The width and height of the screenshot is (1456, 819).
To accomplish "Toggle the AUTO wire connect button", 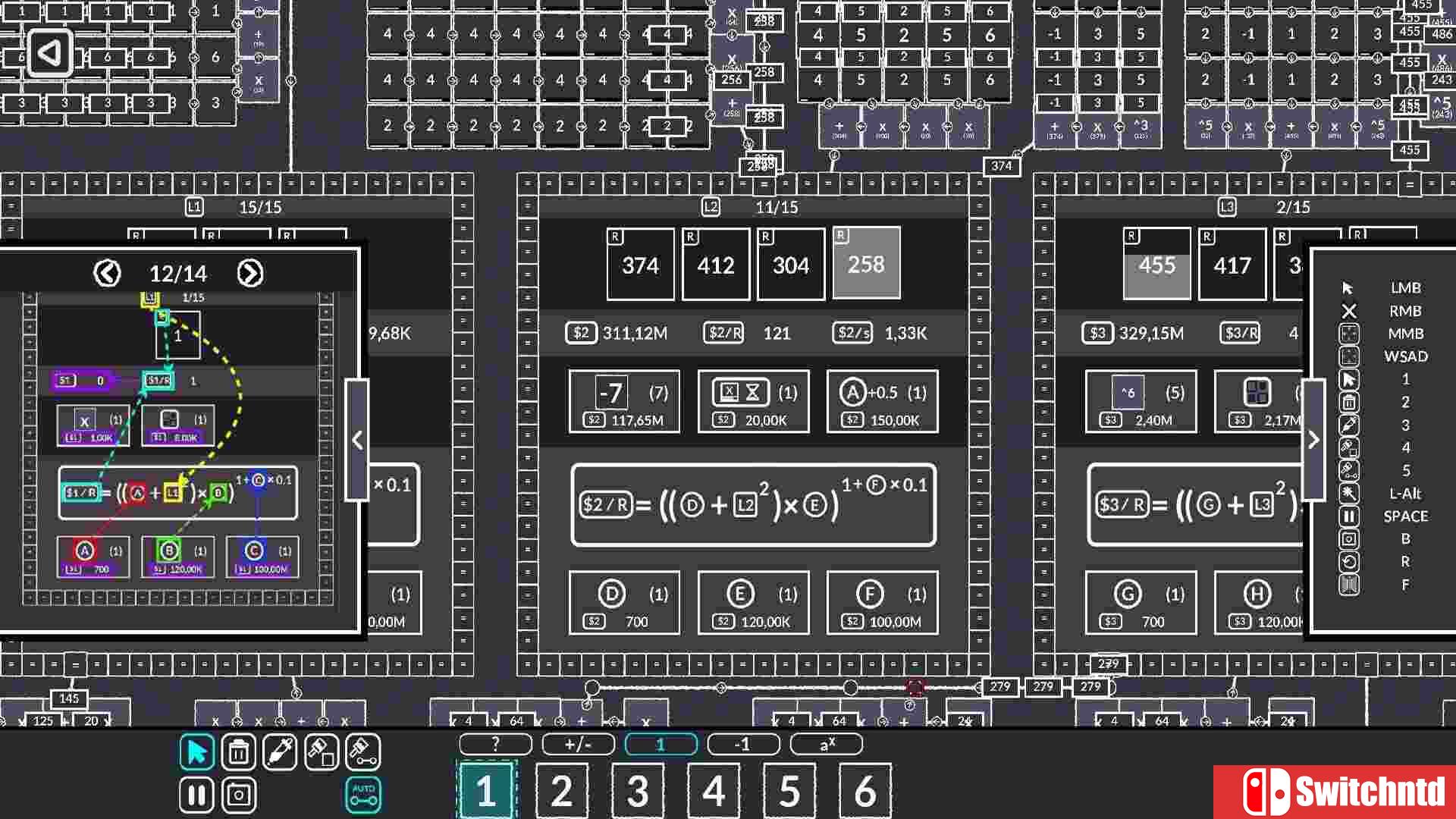I will (363, 795).
